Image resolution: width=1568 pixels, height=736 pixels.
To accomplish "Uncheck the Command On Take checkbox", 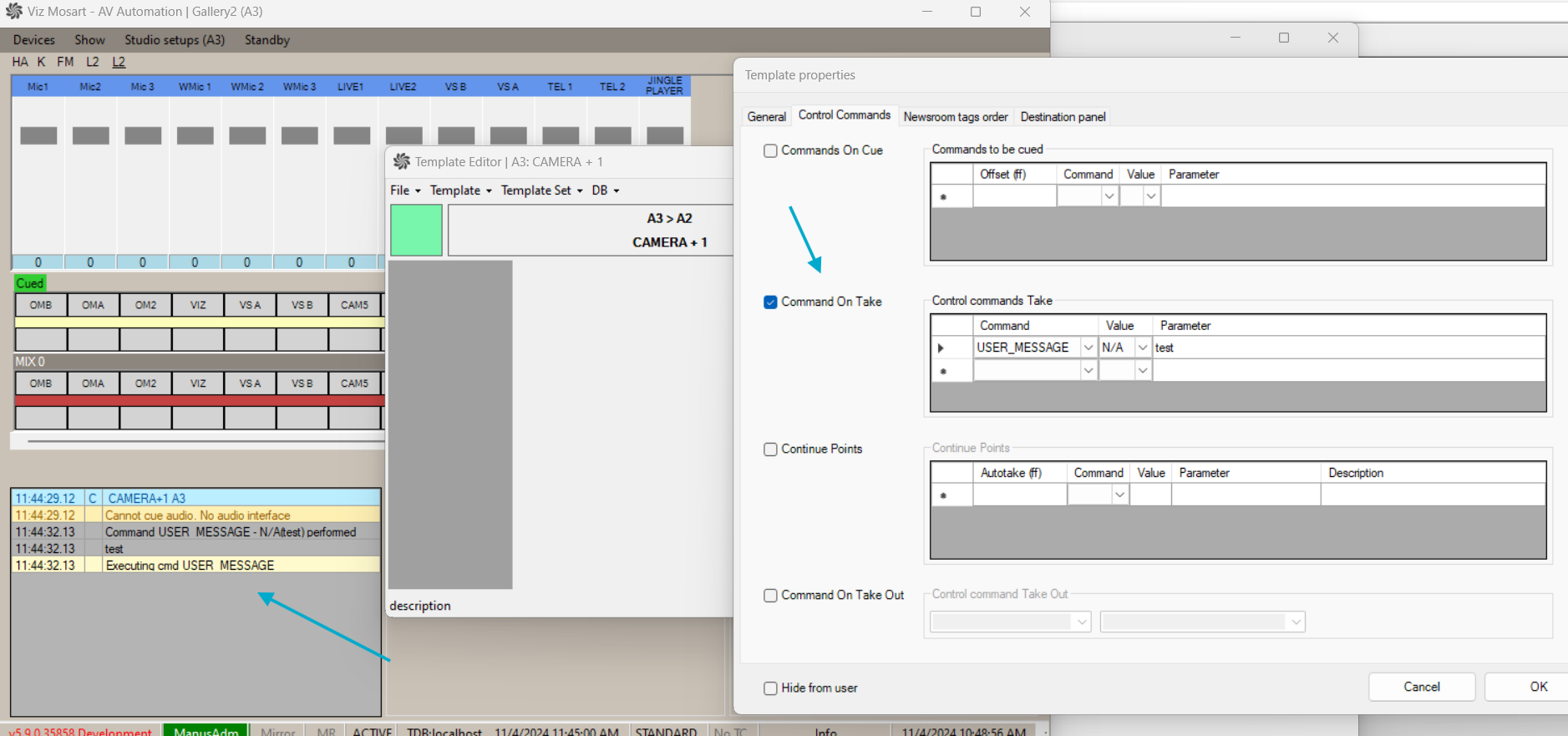I will pos(770,302).
